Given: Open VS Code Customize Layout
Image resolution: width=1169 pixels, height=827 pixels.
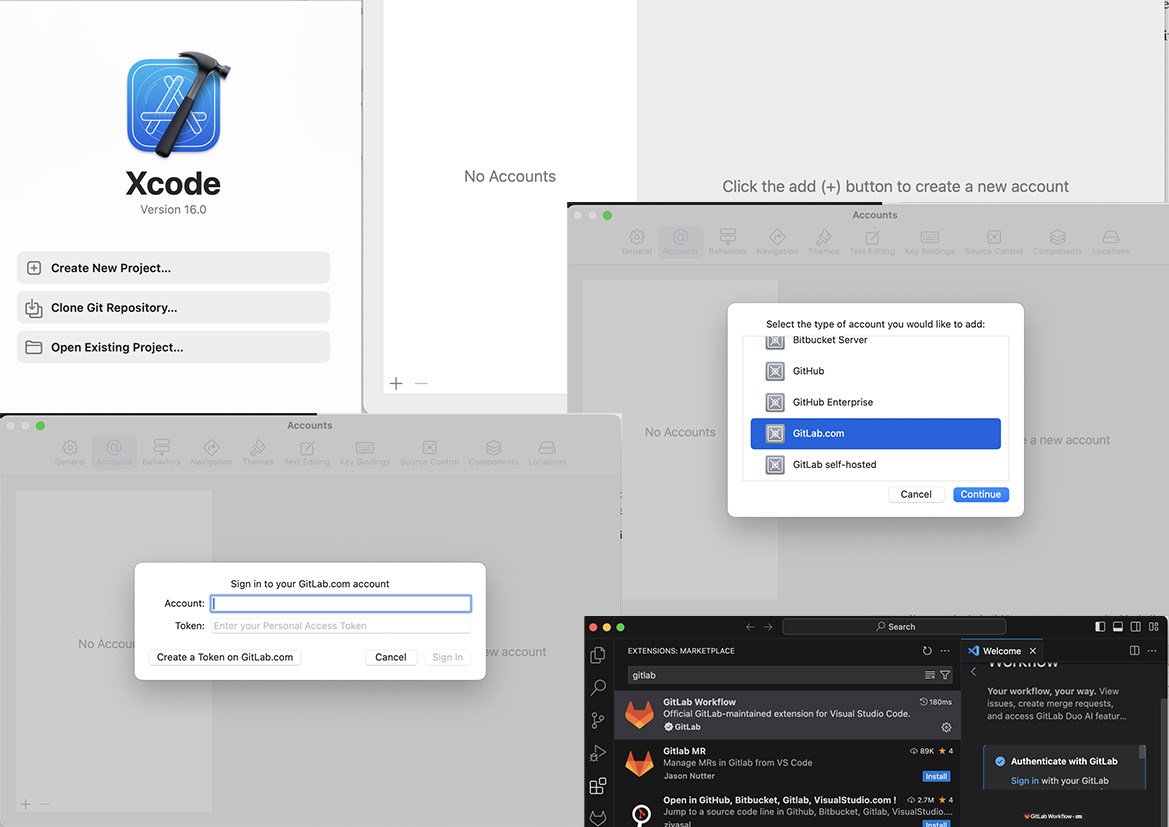Looking at the screenshot, I should click(x=1153, y=626).
